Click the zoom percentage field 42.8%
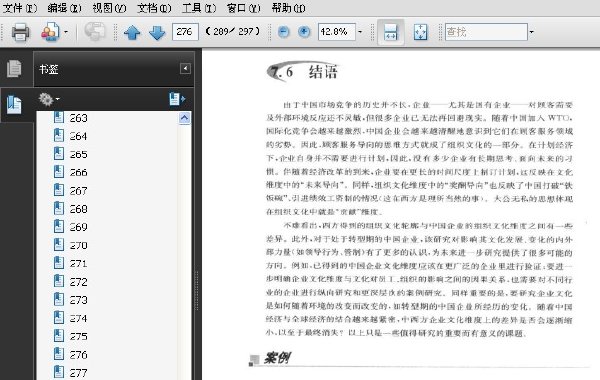 click(x=337, y=32)
